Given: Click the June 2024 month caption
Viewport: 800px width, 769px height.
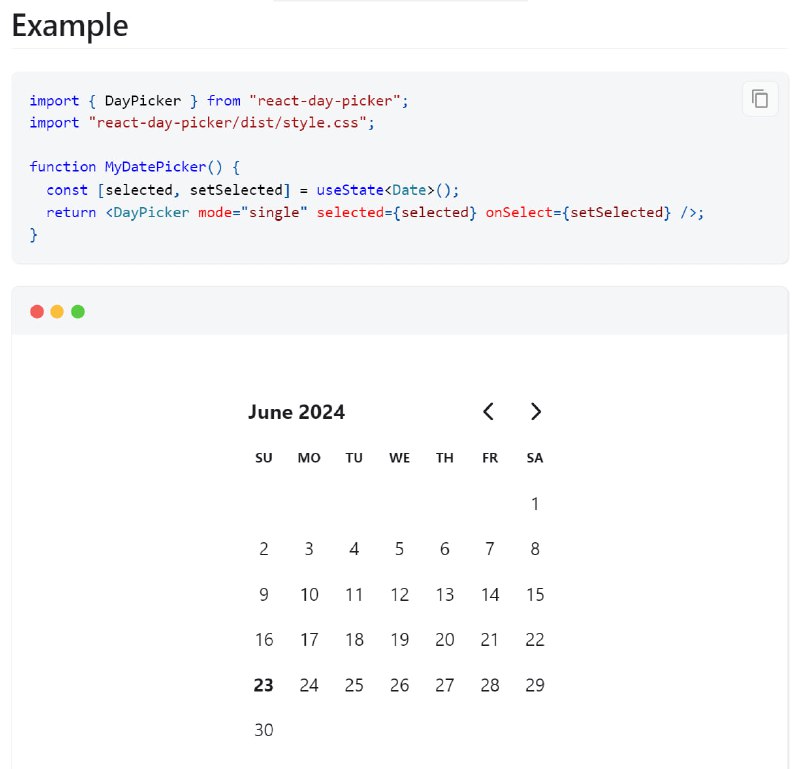Looking at the screenshot, I should tap(296, 412).
